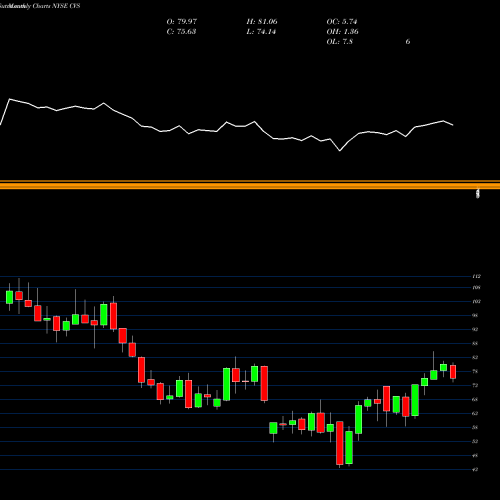Click price axis label 58
The image size is (500, 500).
pos(476,427)
